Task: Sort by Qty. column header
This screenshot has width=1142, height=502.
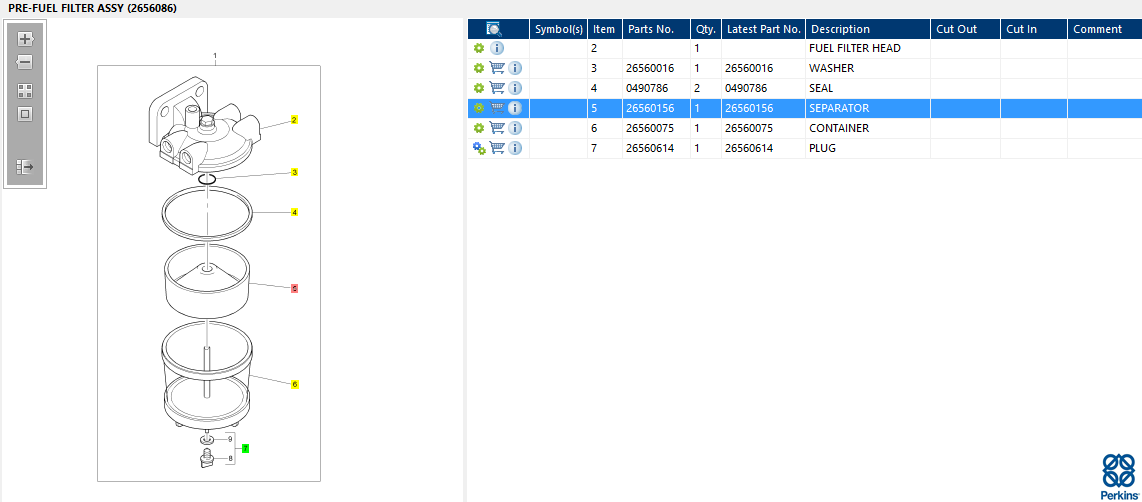Action: (x=705, y=29)
